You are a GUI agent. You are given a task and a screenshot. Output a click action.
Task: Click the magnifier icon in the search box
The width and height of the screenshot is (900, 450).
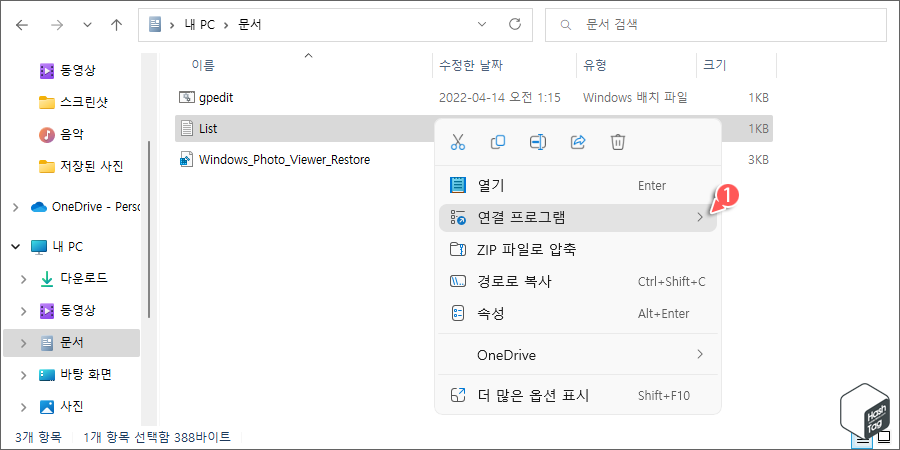pos(566,25)
